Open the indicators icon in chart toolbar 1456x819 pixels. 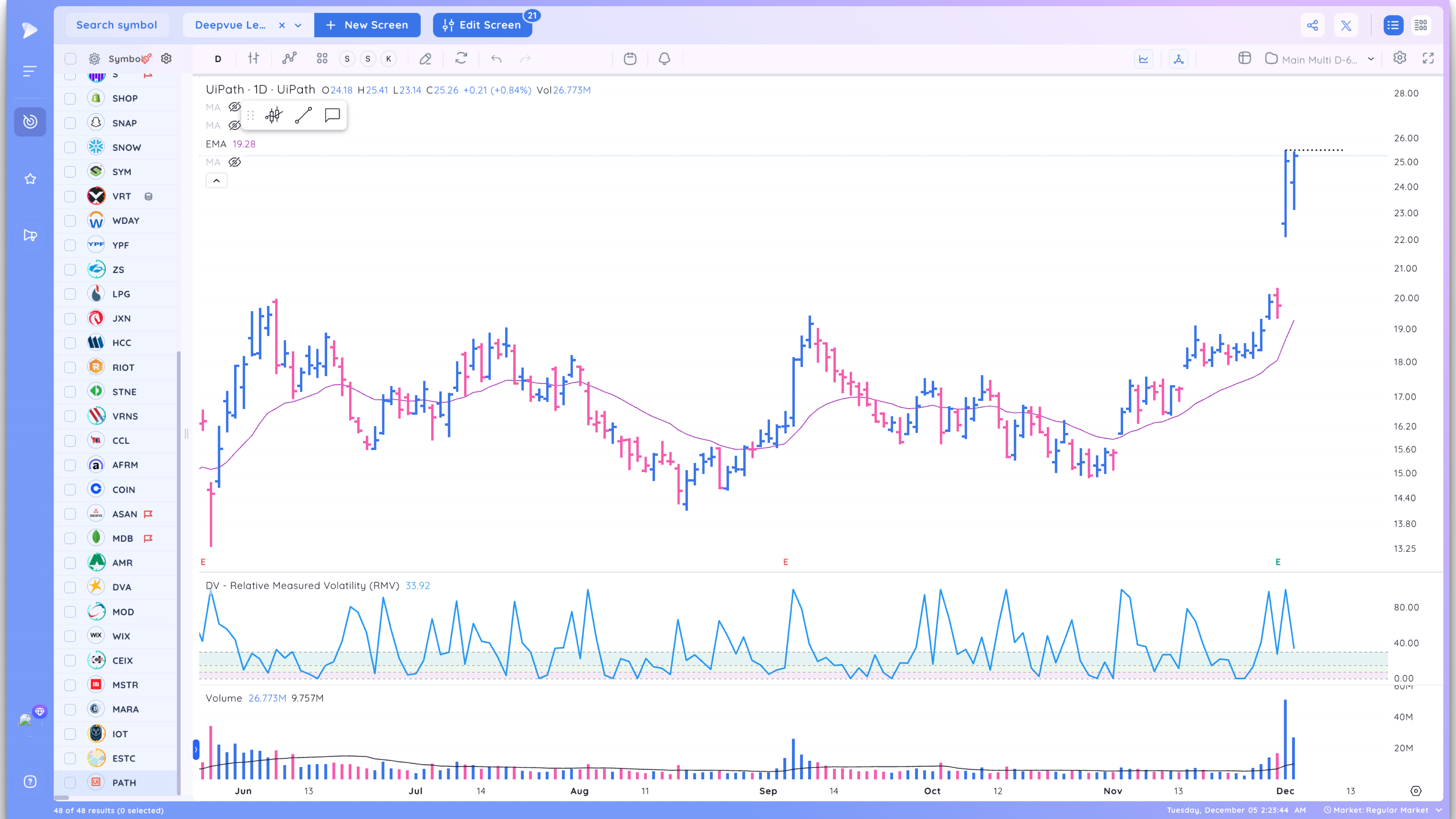(289, 58)
